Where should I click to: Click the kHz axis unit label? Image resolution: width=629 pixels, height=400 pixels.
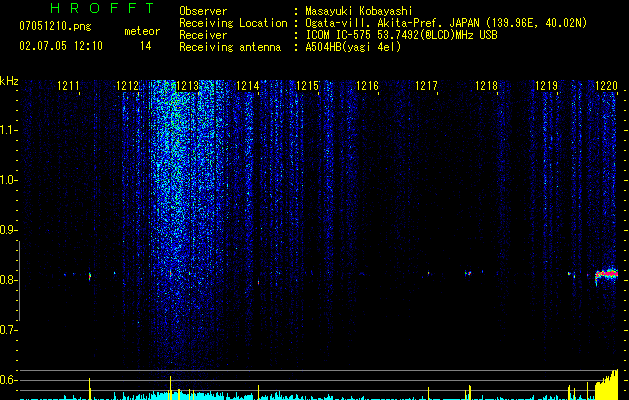tap(9, 81)
